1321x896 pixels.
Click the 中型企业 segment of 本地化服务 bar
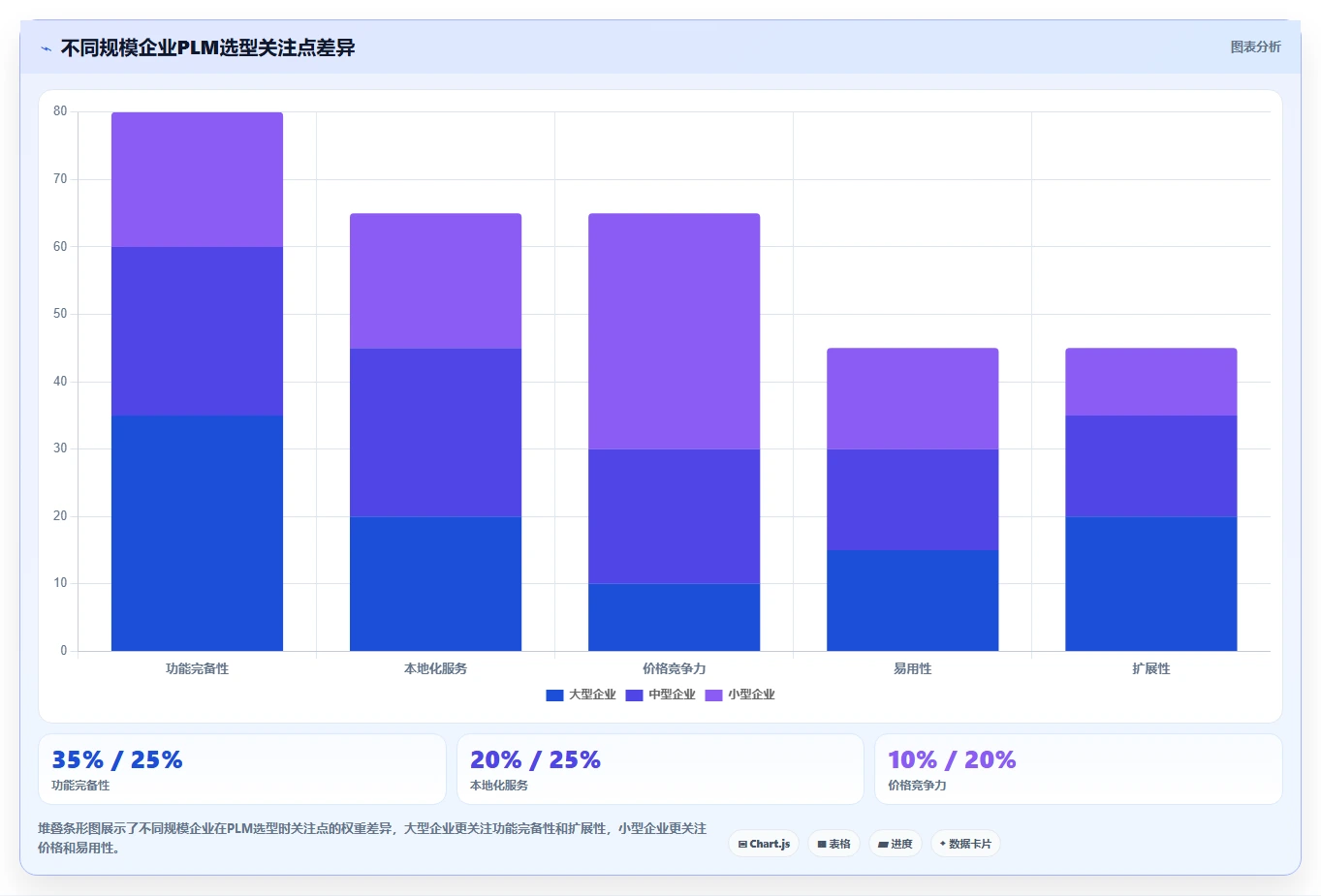pos(435,432)
